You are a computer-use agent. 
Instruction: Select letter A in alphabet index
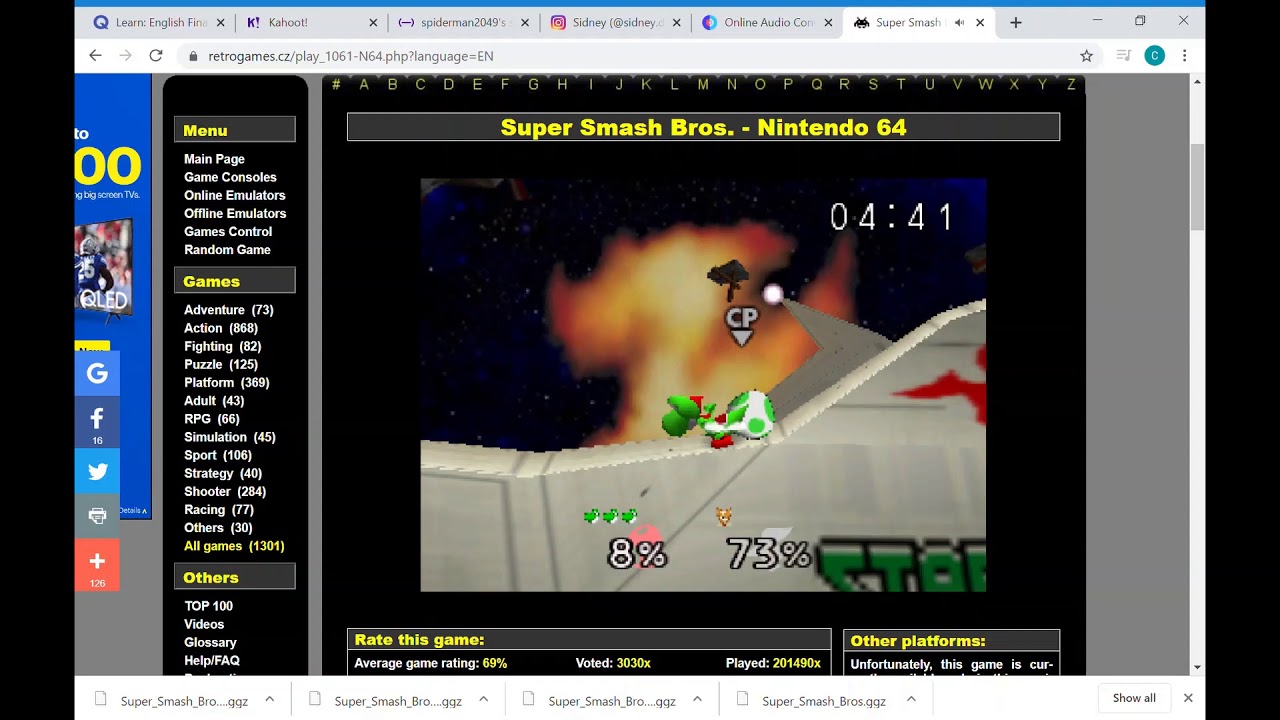(364, 85)
